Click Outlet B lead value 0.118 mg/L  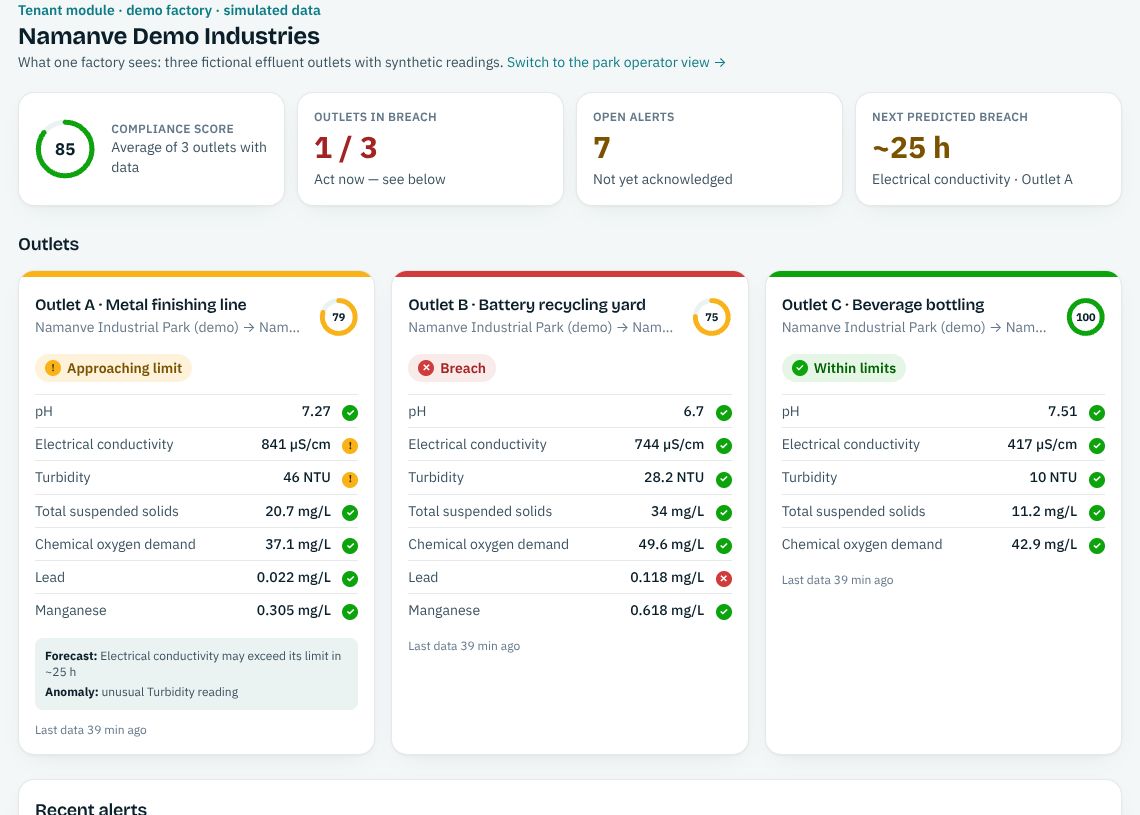click(667, 577)
